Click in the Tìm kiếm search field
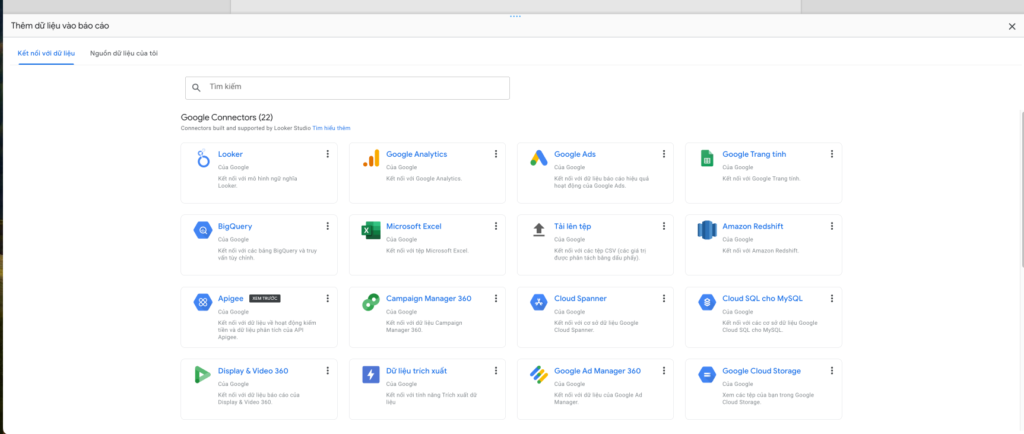Screen dimensions: 1024x434 click(347, 87)
